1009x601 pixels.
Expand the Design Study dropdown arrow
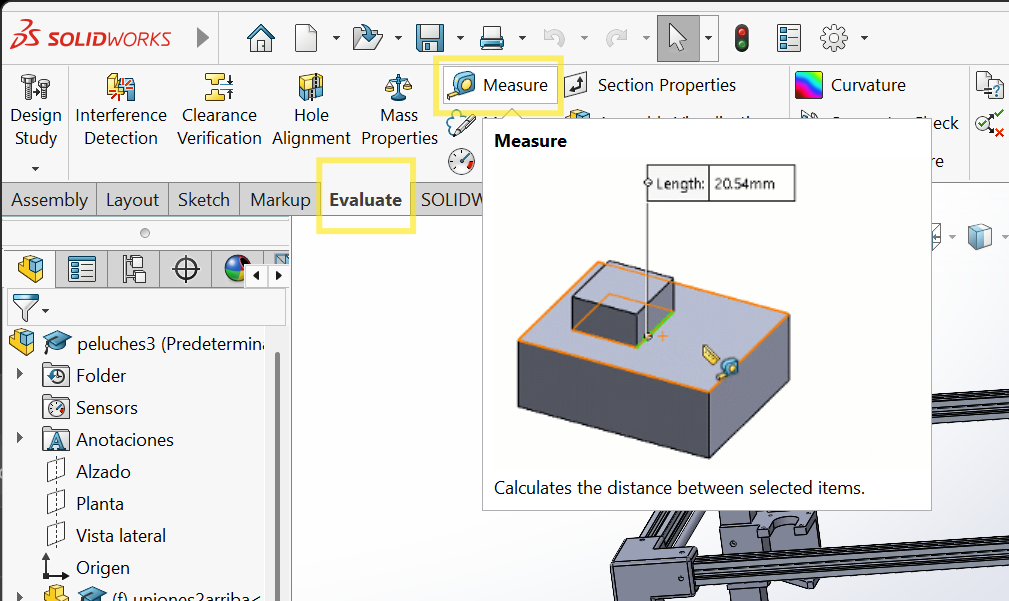(35, 169)
